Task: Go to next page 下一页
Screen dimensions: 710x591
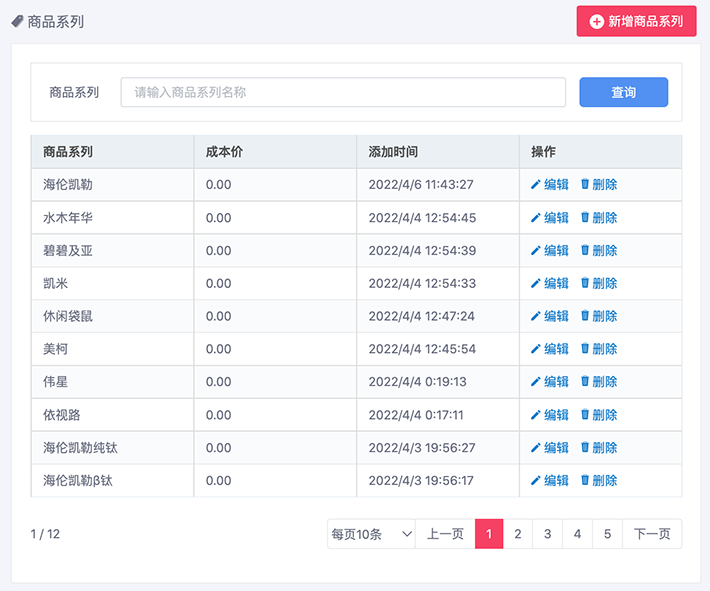Action: [x=652, y=534]
